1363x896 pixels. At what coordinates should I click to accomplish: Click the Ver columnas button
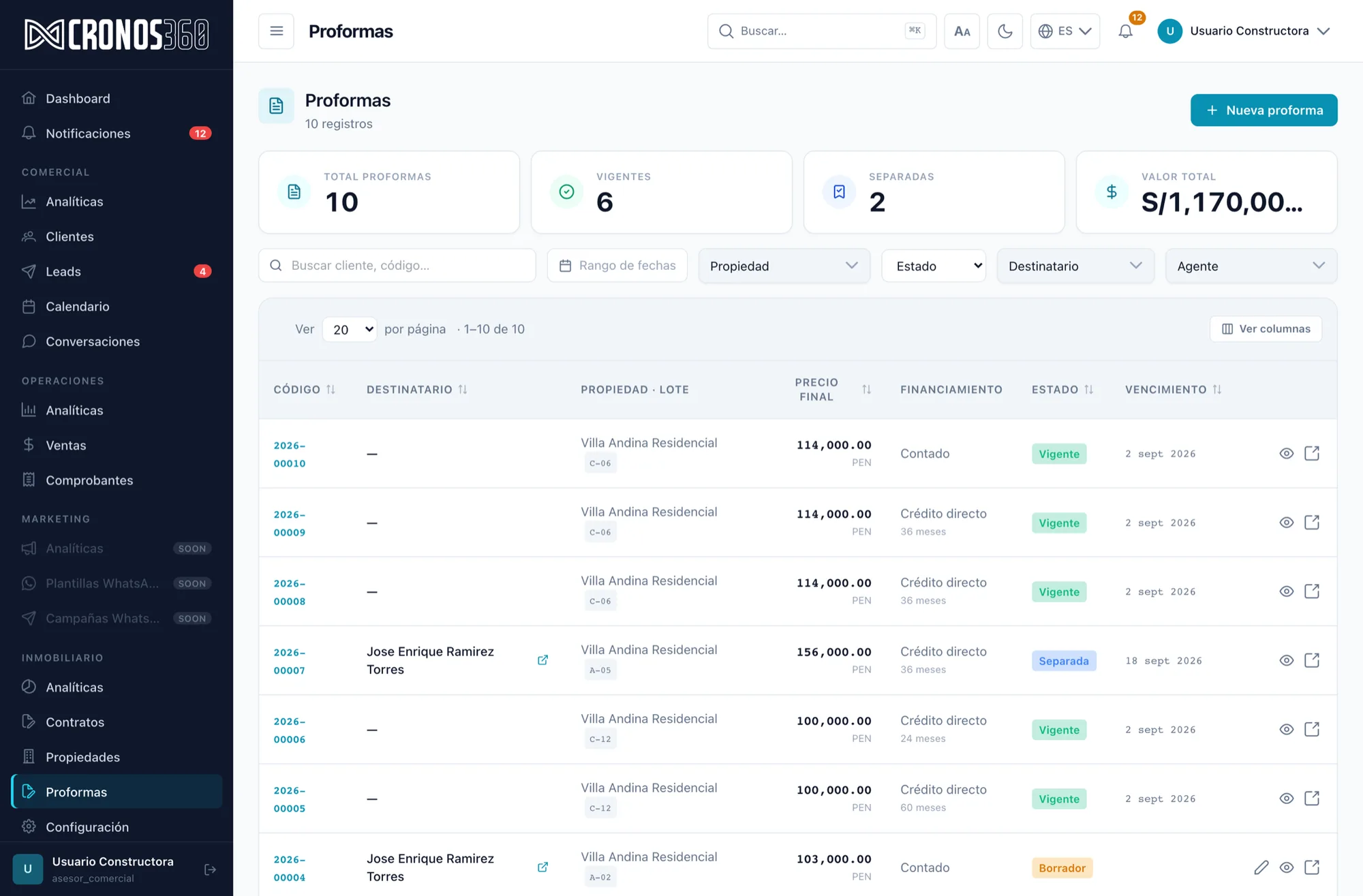1266,329
